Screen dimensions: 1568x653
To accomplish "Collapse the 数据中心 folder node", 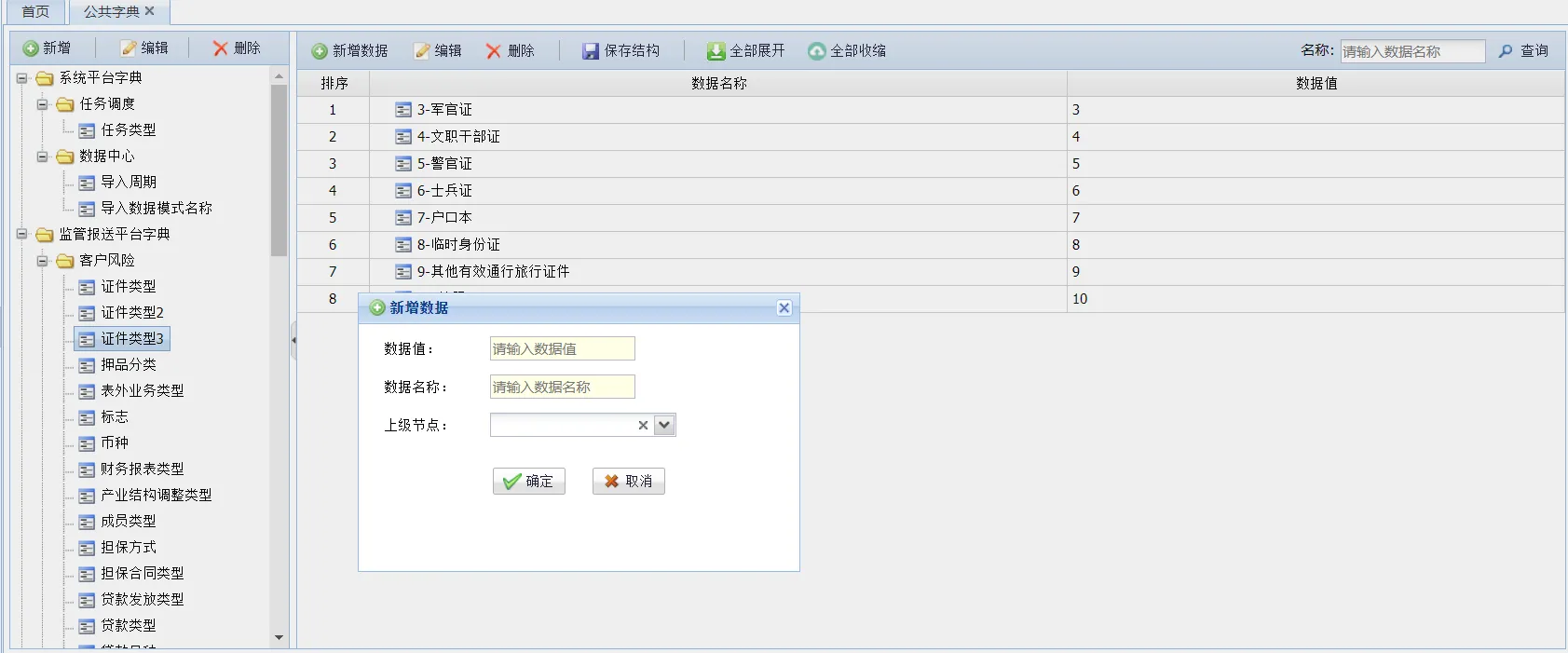I will (42, 156).
